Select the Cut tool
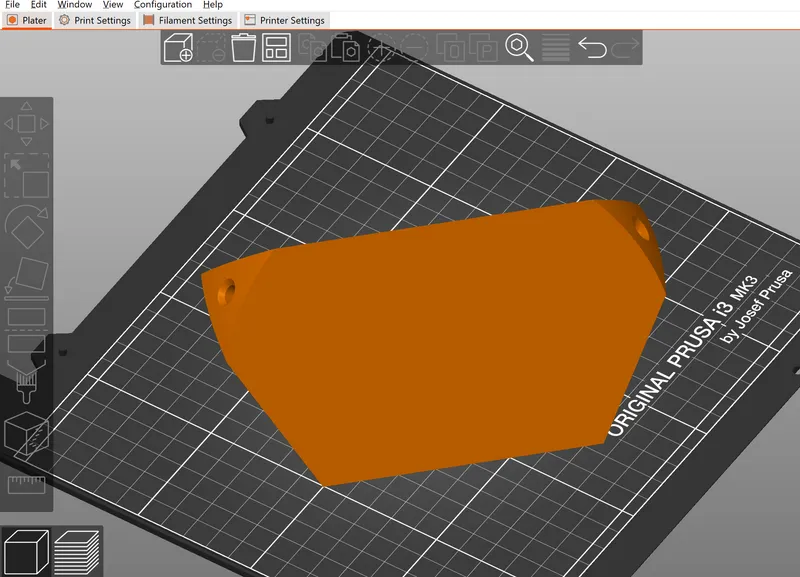This screenshot has width=800, height=577. click(x=27, y=330)
